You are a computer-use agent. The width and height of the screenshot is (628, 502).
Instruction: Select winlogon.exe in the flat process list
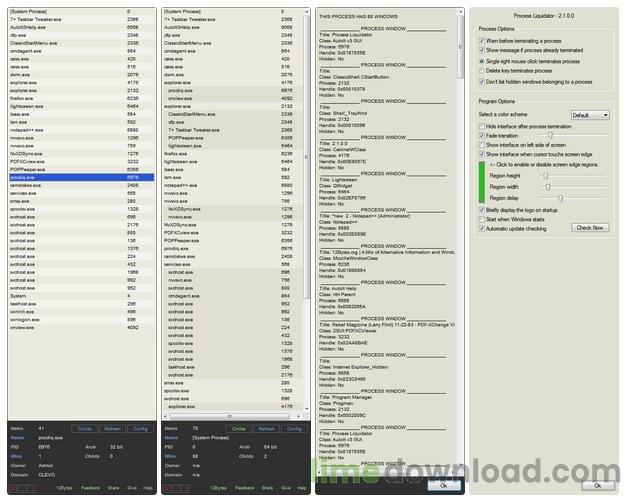click(81, 320)
